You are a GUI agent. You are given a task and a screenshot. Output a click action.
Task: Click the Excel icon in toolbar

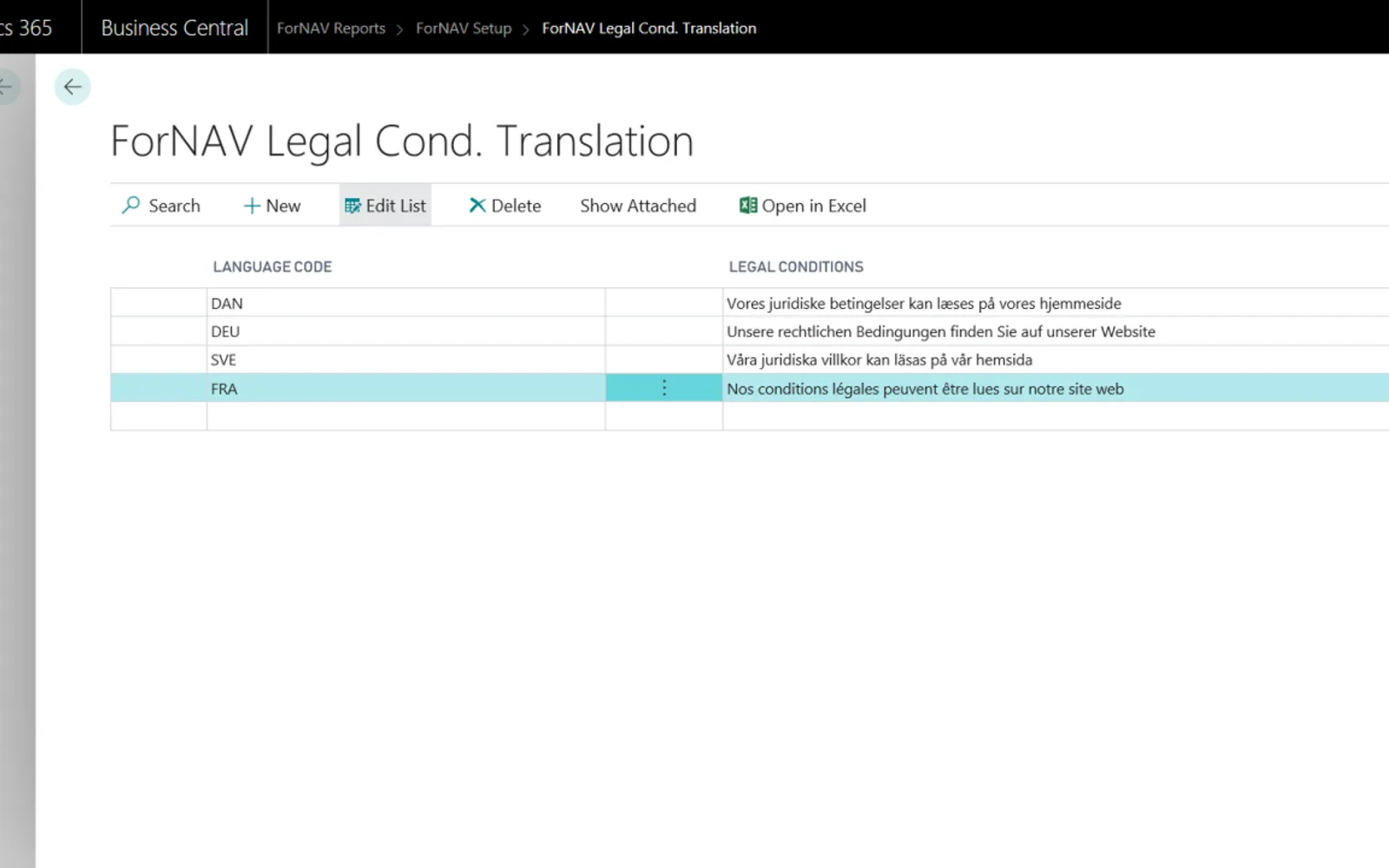(x=748, y=205)
